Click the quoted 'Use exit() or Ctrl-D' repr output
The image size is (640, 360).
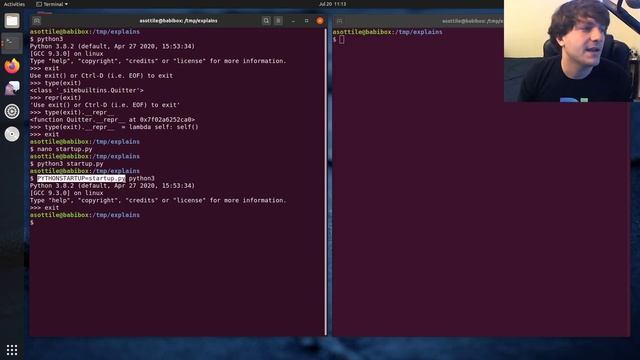105,105
